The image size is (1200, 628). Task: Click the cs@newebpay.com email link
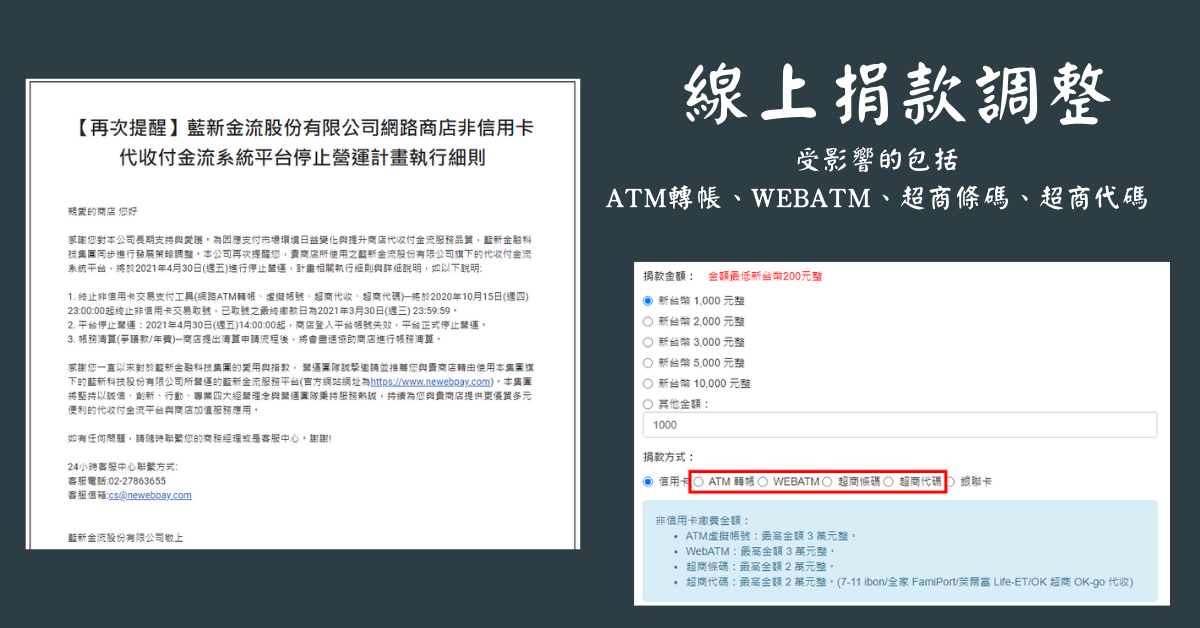coord(150,494)
